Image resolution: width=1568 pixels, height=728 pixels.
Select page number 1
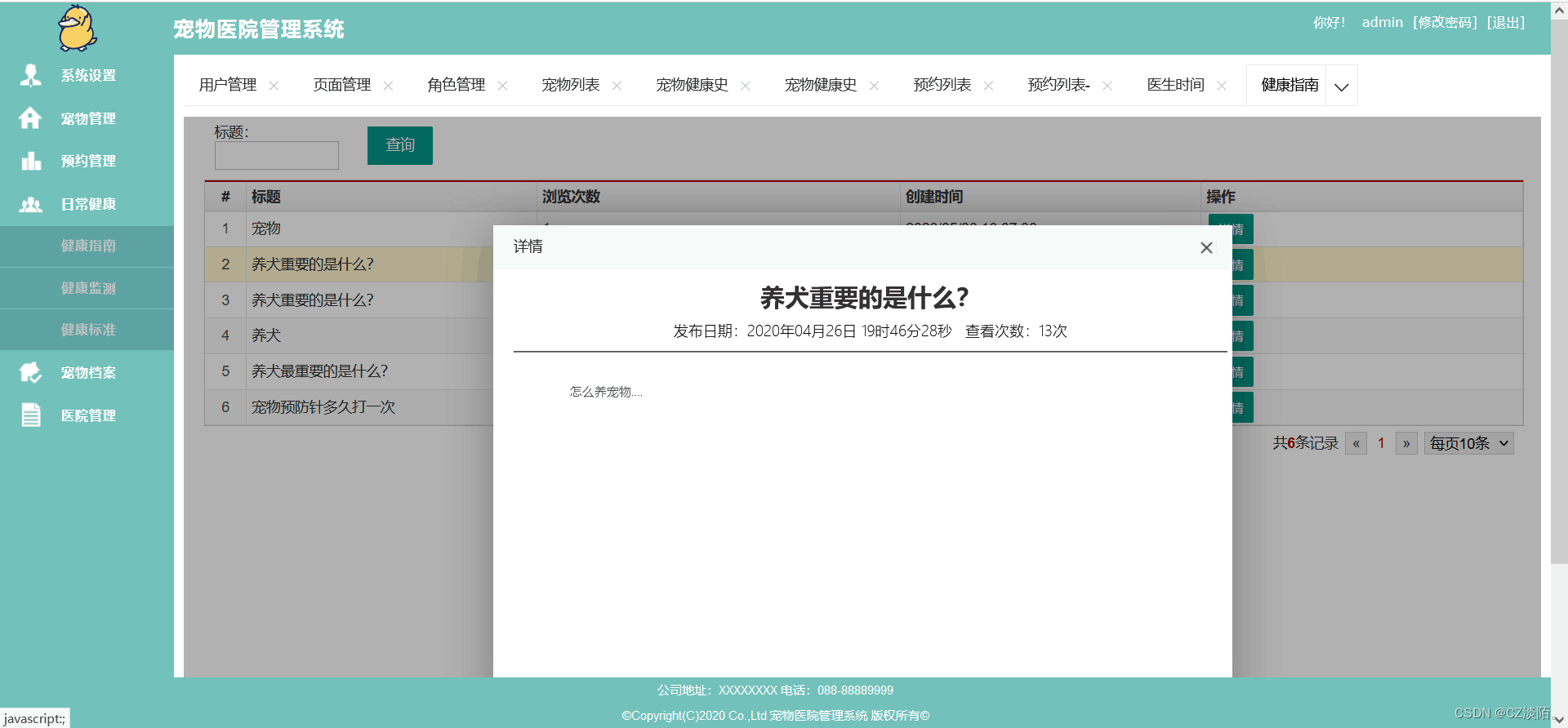tap(1381, 443)
